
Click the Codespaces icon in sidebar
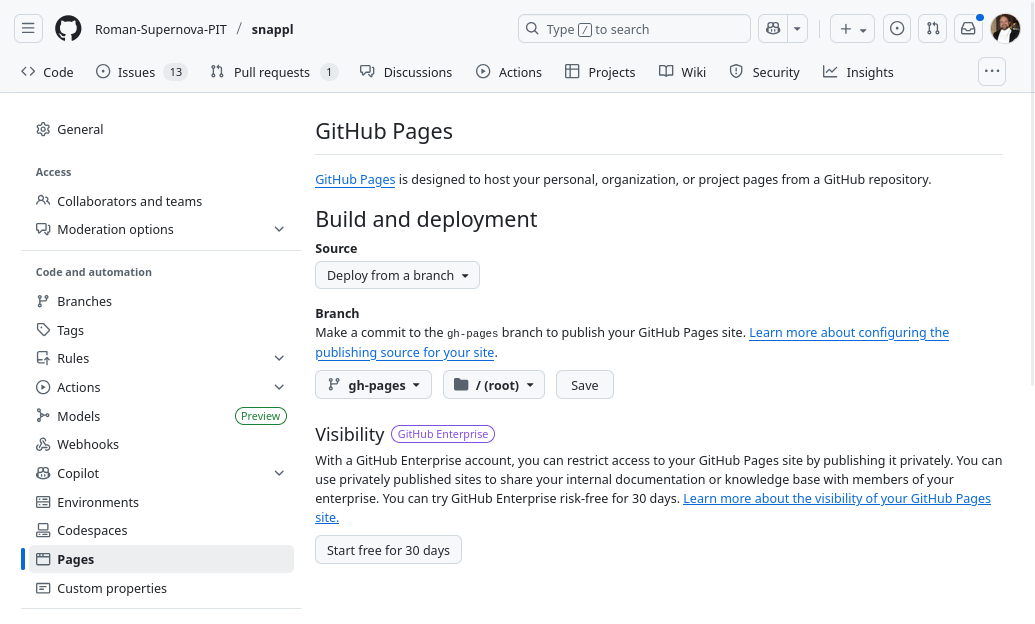pos(43,530)
